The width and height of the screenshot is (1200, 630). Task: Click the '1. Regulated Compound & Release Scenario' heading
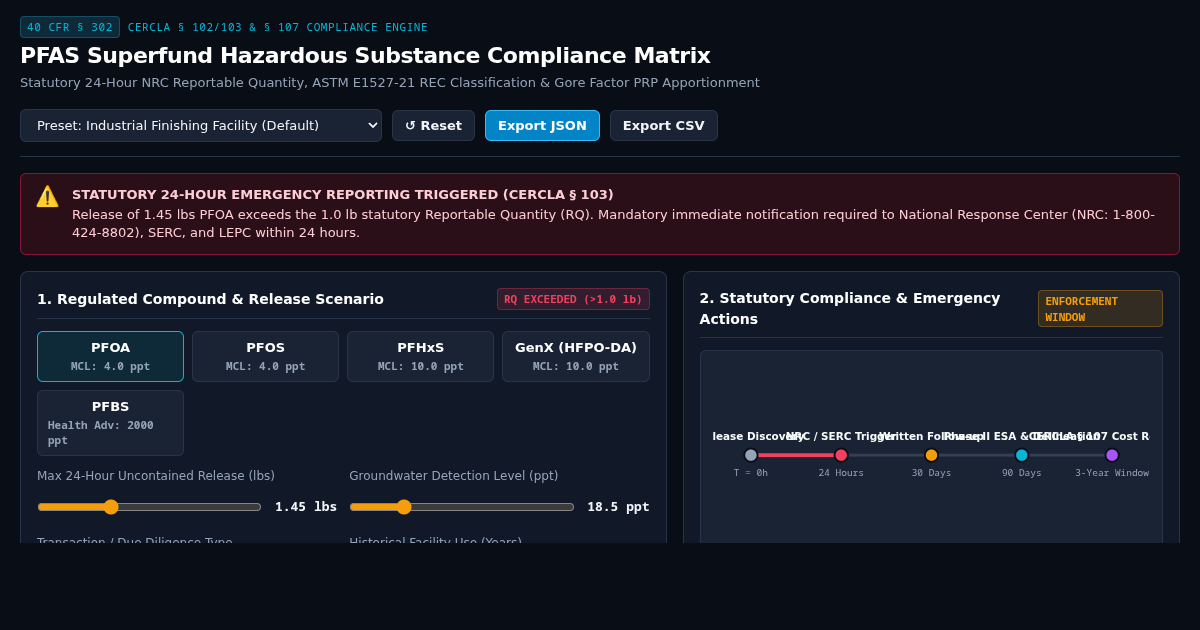coord(210,299)
